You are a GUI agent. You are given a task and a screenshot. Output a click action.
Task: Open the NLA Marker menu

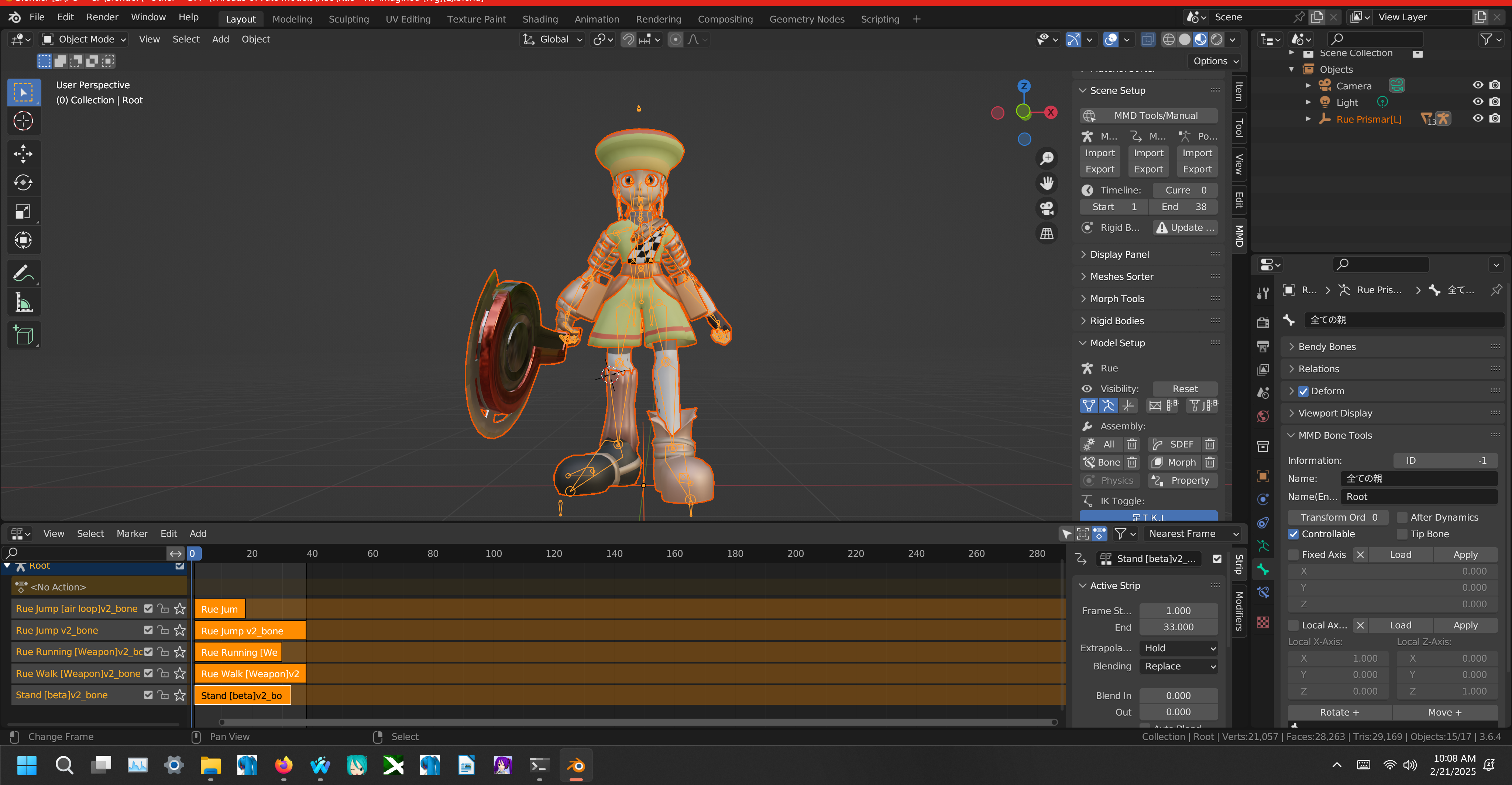(132, 534)
